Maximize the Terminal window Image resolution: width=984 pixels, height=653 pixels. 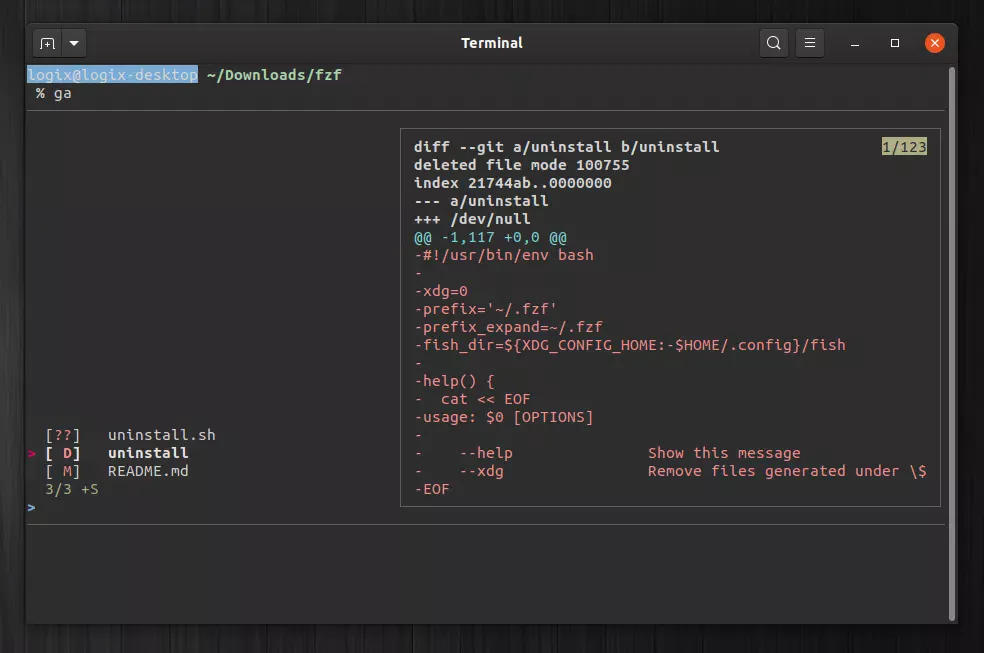895,43
